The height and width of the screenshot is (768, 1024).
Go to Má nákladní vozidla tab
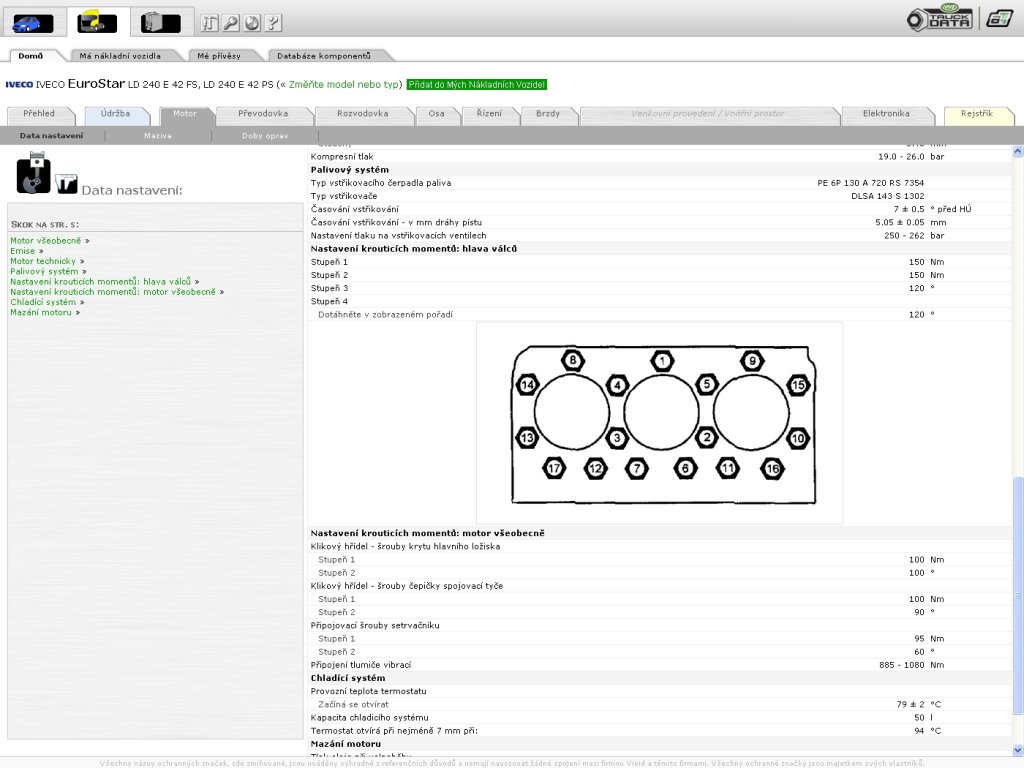pyautogui.click(x=120, y=56)
